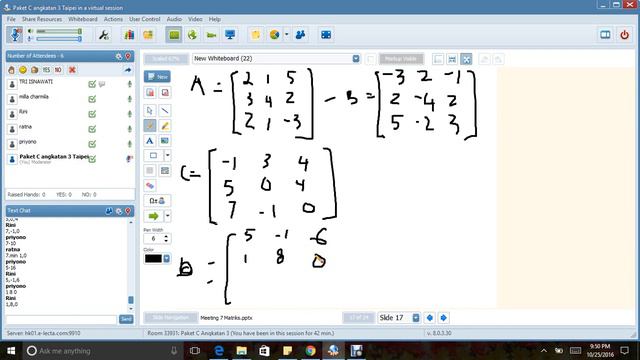
Task: Select the green whiteboard mode icon
Action: click(174, 35)
